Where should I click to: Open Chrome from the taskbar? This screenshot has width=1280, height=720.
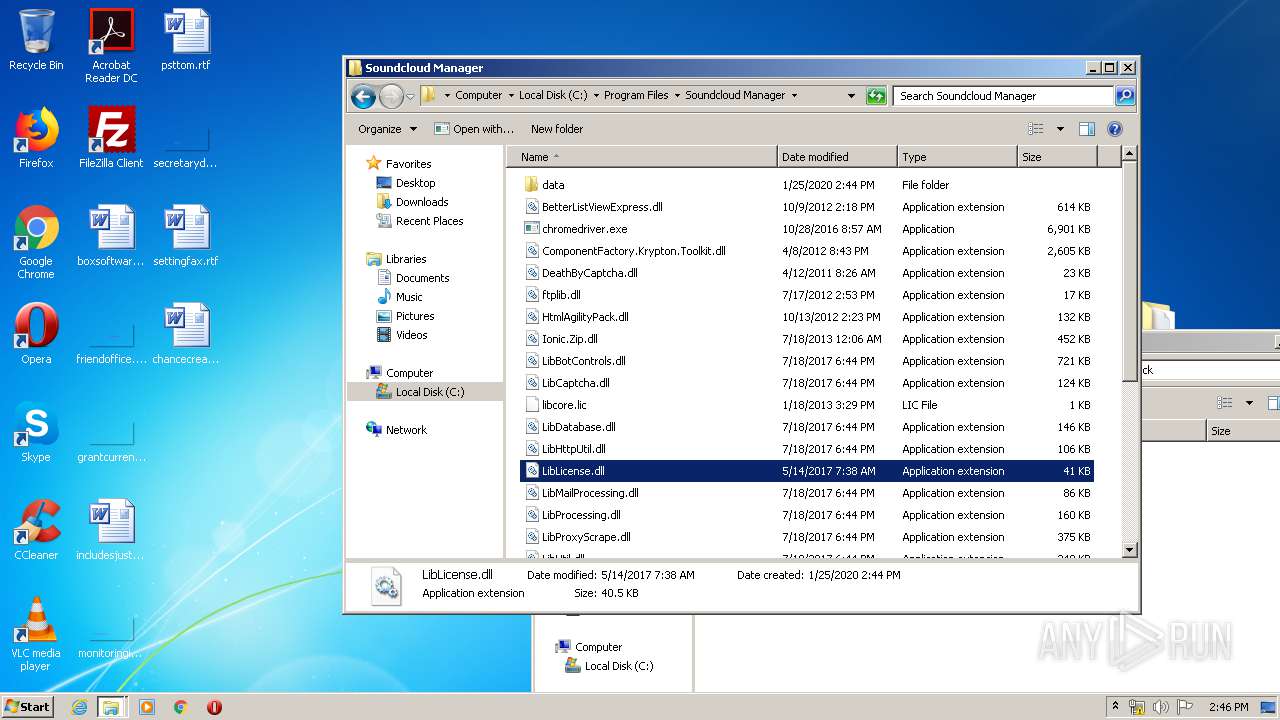coord(180,707)
